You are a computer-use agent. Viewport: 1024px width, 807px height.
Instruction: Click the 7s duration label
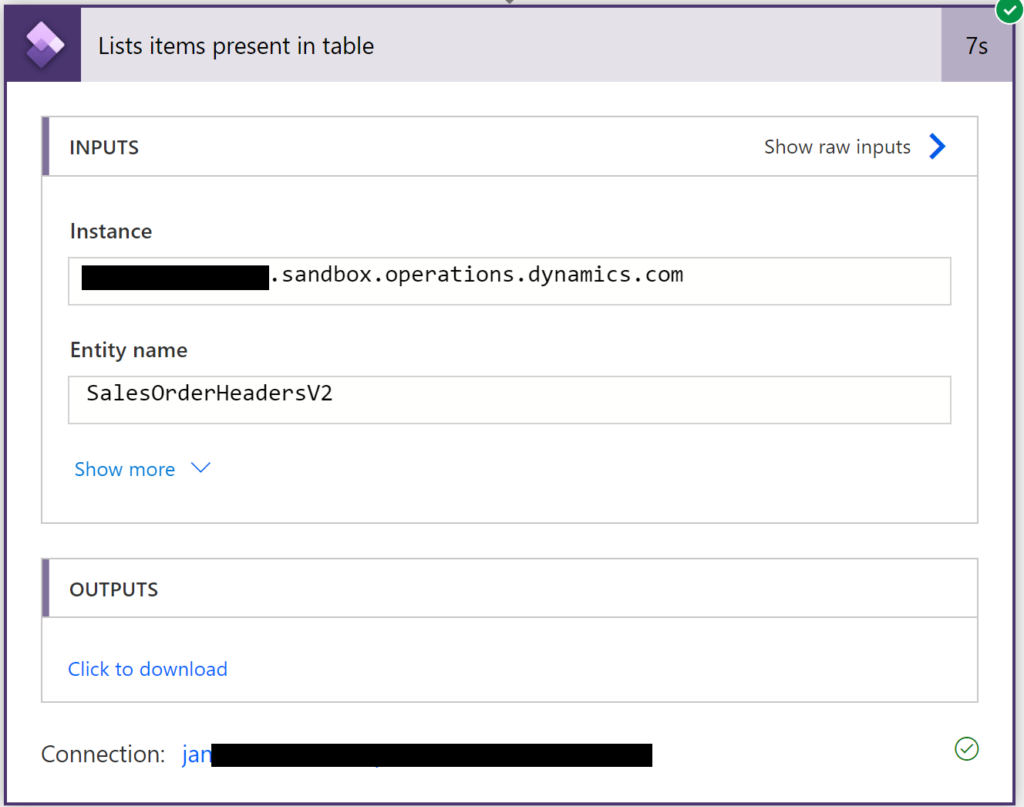976,46
